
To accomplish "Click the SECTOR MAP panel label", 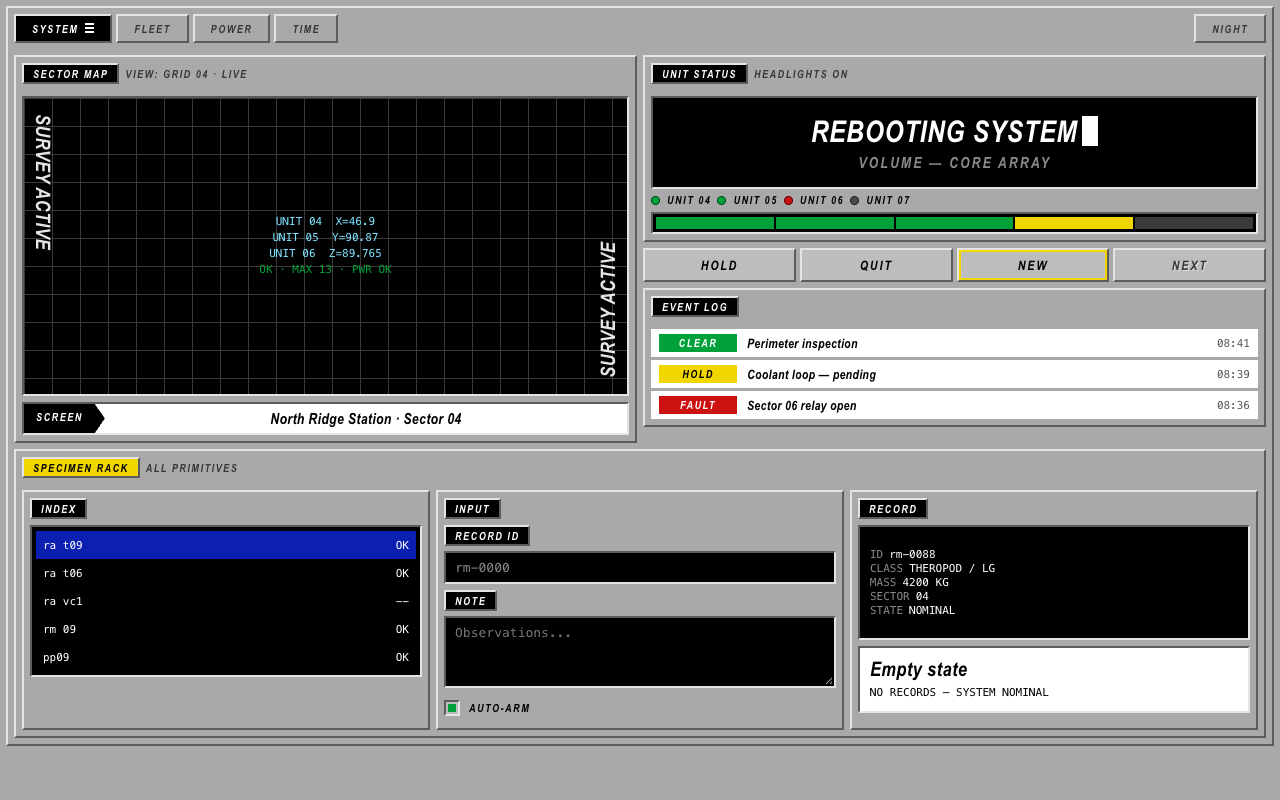I will (x=70, y=74).
